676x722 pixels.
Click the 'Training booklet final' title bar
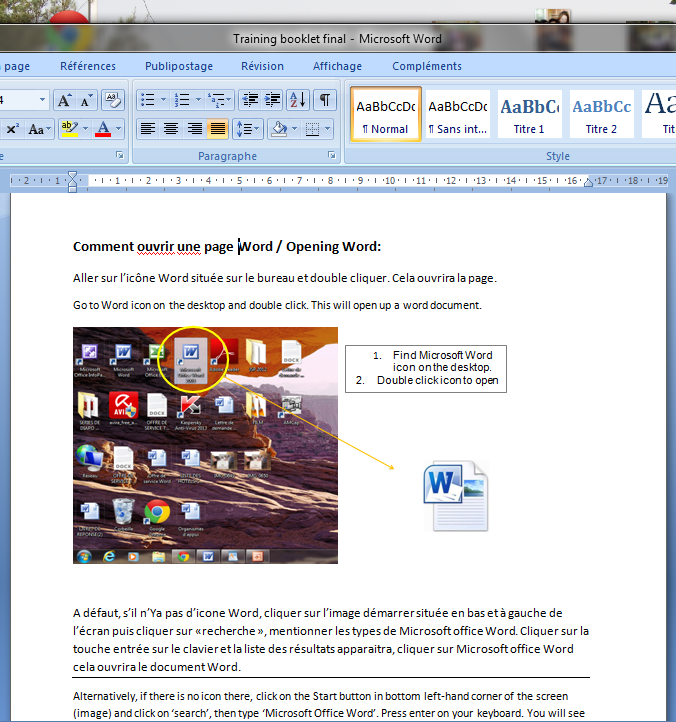click(337, 39)
